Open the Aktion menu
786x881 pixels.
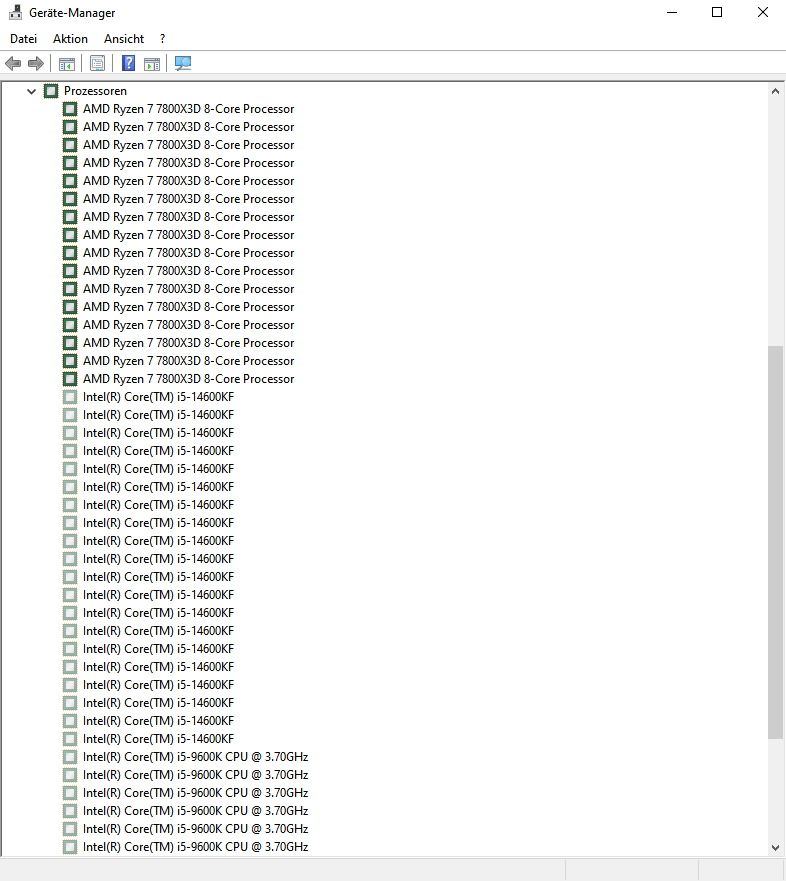pyautogui.click(x=70, y=39)
